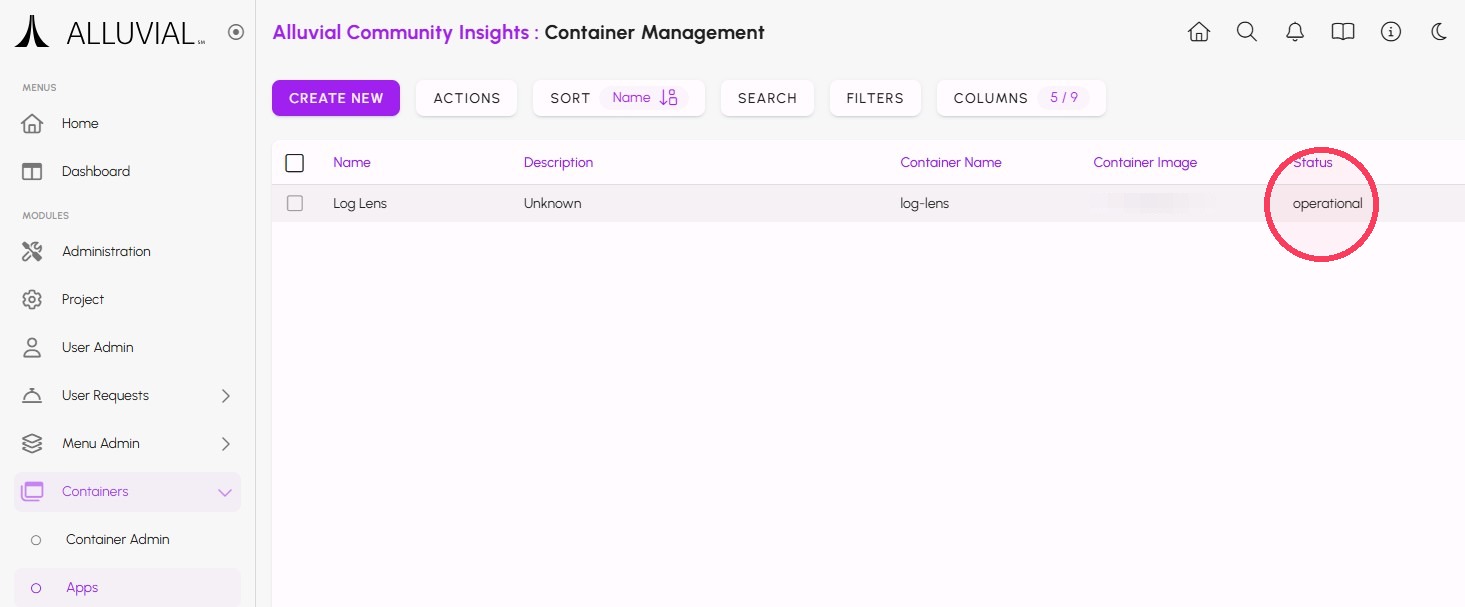Sort by the Name column header
This screenshot has height=607, width=1465.
[x=352, y=162]
